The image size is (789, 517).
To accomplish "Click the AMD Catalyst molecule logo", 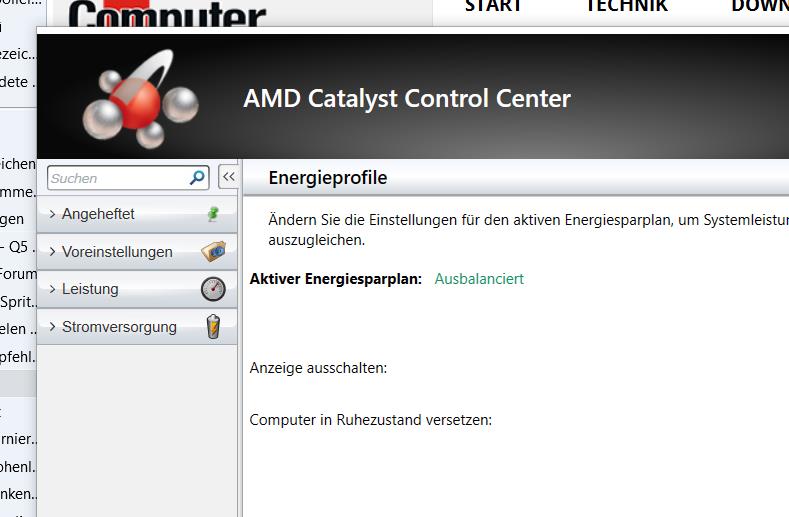I will [140, 99].
